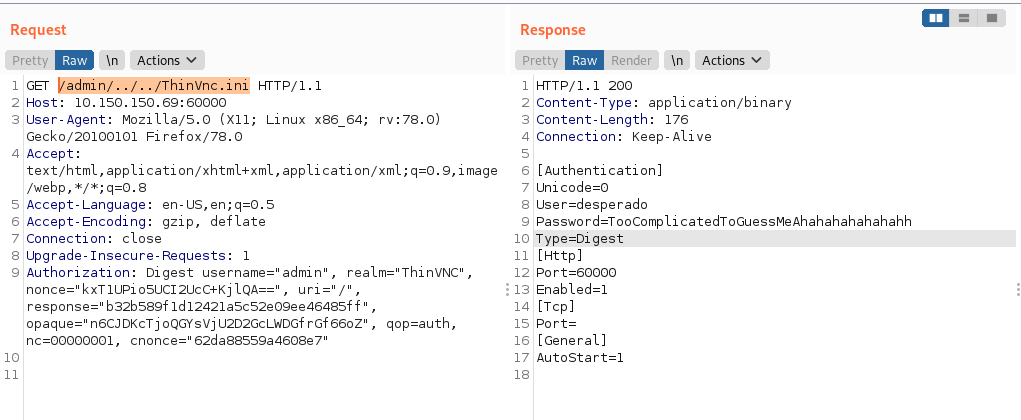Click the response hash value line
1021x420 pixels.
click(x=201, y=306)
